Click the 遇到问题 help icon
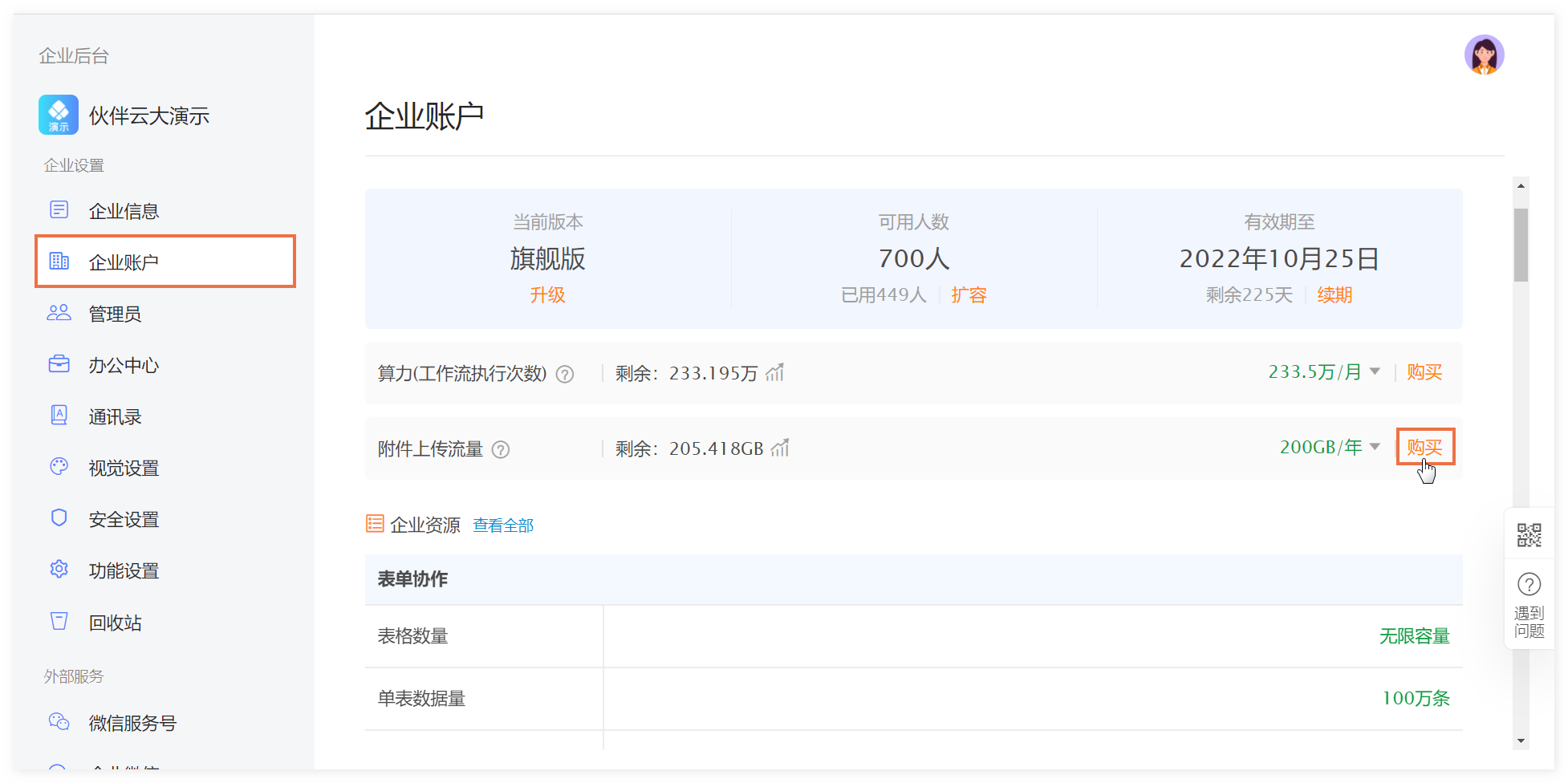Screen dimensions: 1568x783 [x=1529, y=585]
